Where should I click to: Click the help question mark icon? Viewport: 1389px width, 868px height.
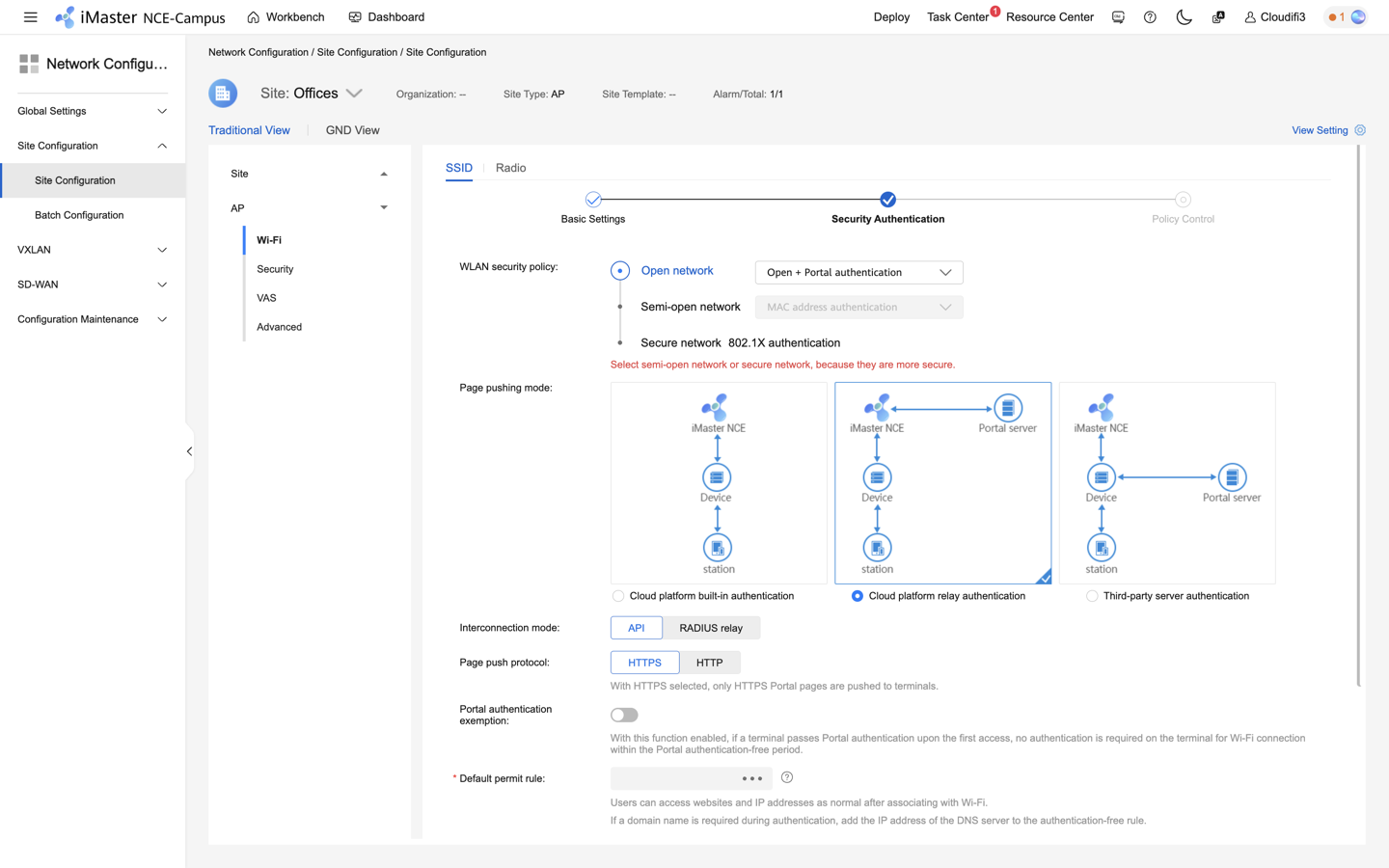pos(1150,16)
